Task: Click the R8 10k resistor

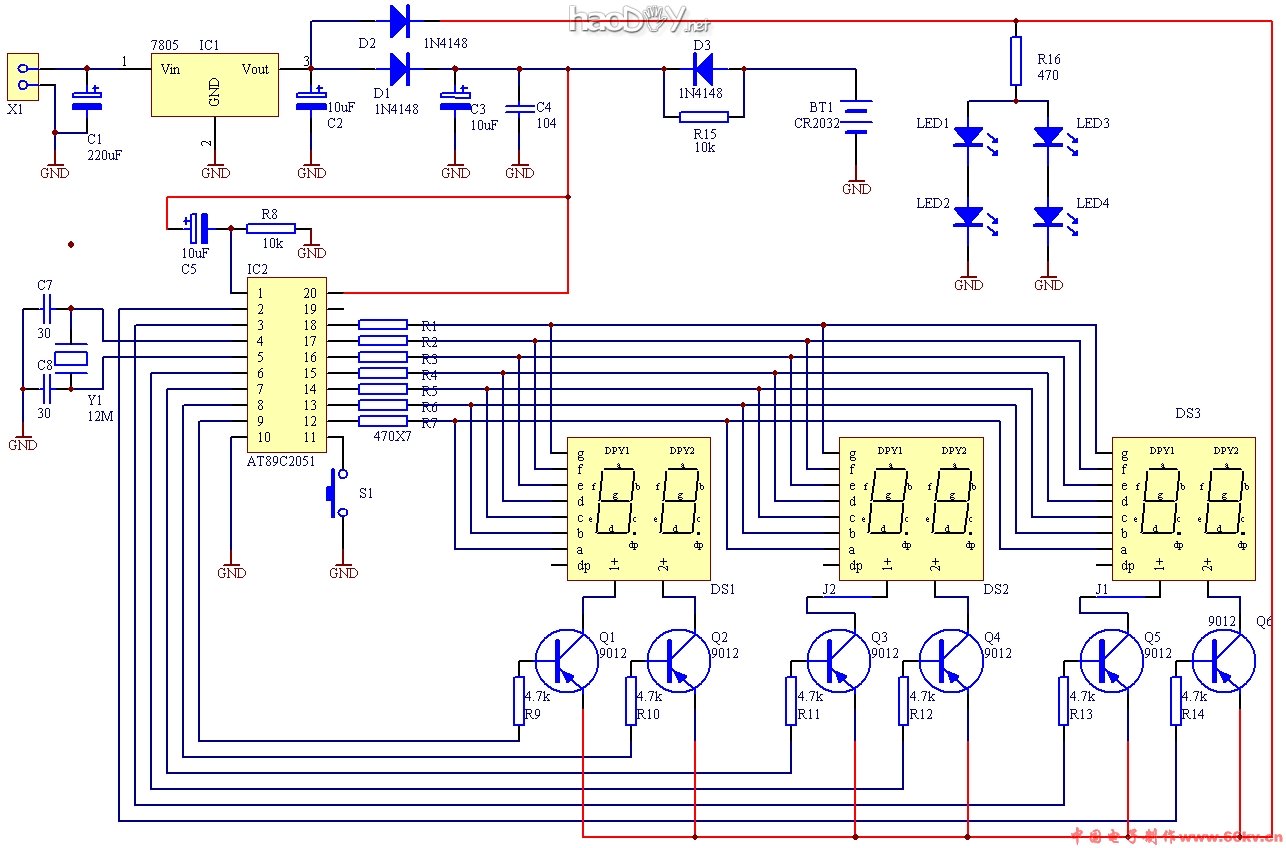Action: pos(270,228)
